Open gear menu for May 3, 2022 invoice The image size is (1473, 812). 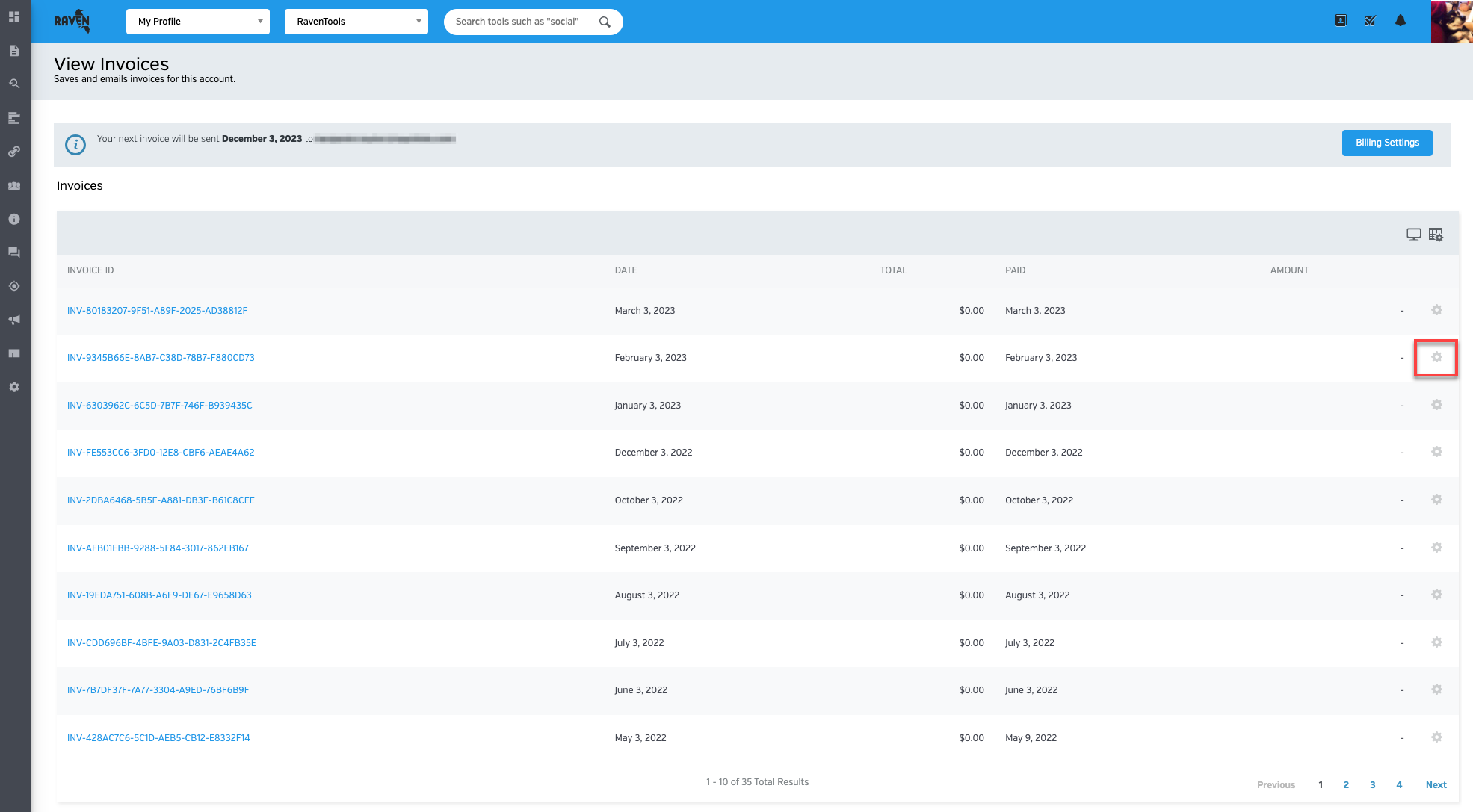tap(1436, 737)
